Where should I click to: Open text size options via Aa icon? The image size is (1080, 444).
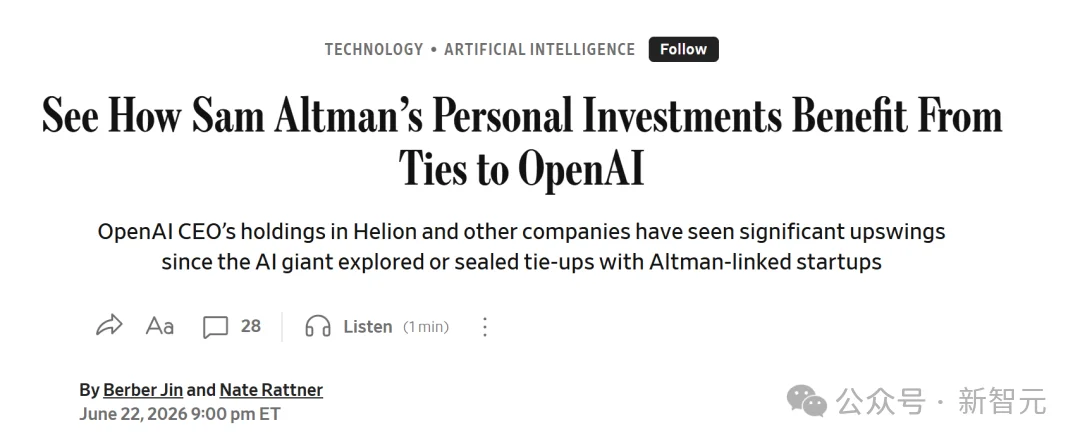(x=160, y=326)
